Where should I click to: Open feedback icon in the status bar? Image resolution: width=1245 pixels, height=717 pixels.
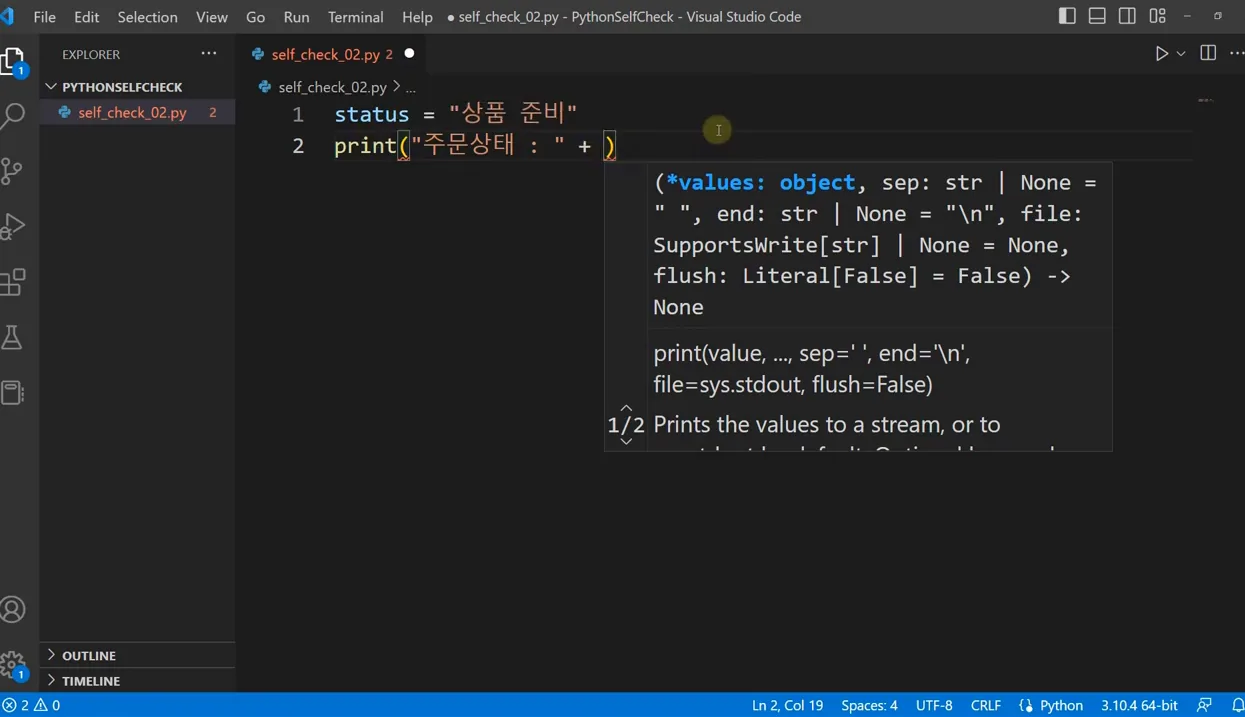click(1204, 705)
